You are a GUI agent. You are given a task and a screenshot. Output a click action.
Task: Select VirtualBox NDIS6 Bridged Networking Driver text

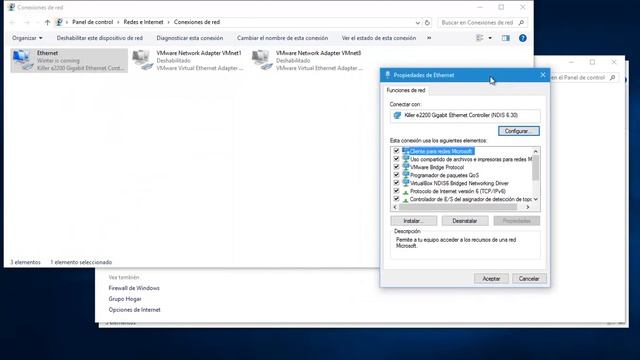459,183
